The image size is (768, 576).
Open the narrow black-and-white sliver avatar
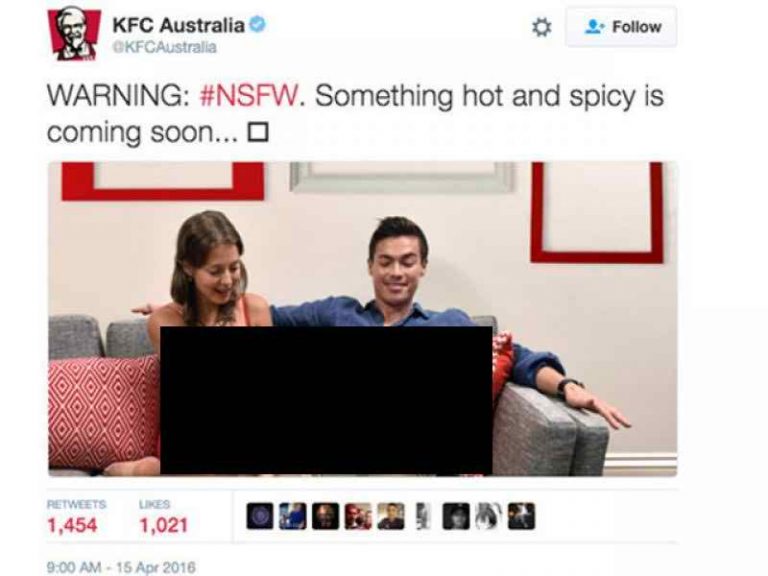(x=424, y=516)
